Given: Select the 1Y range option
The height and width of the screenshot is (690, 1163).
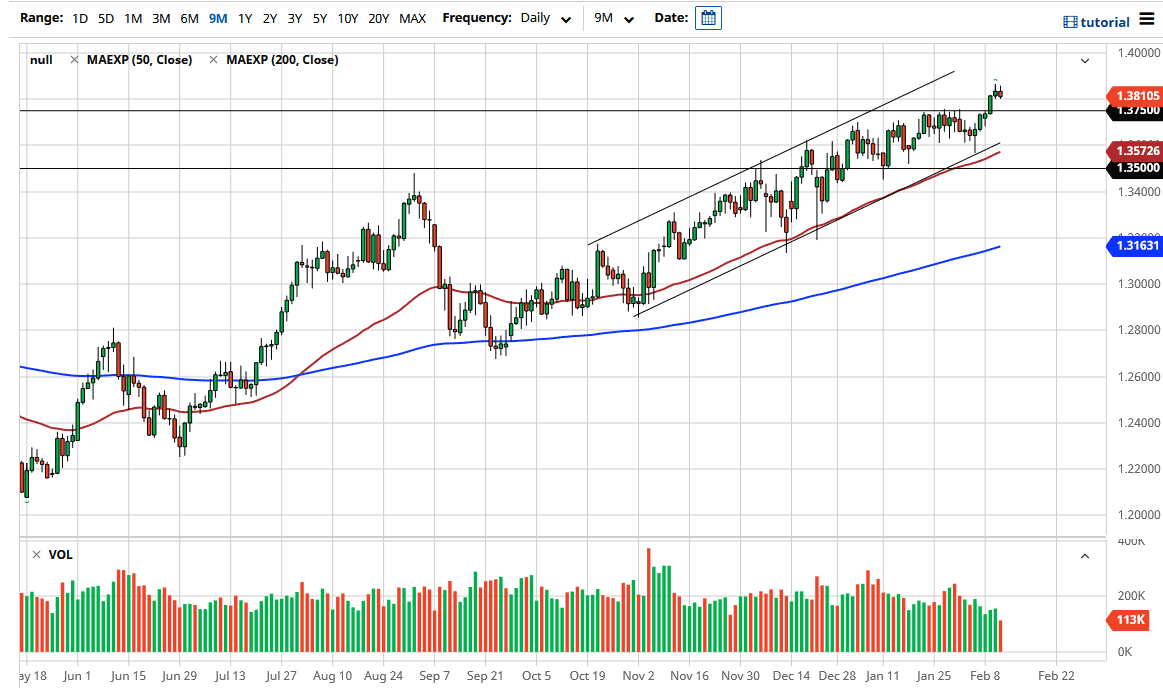Looking at the screenshot, I should coord(245,18).
